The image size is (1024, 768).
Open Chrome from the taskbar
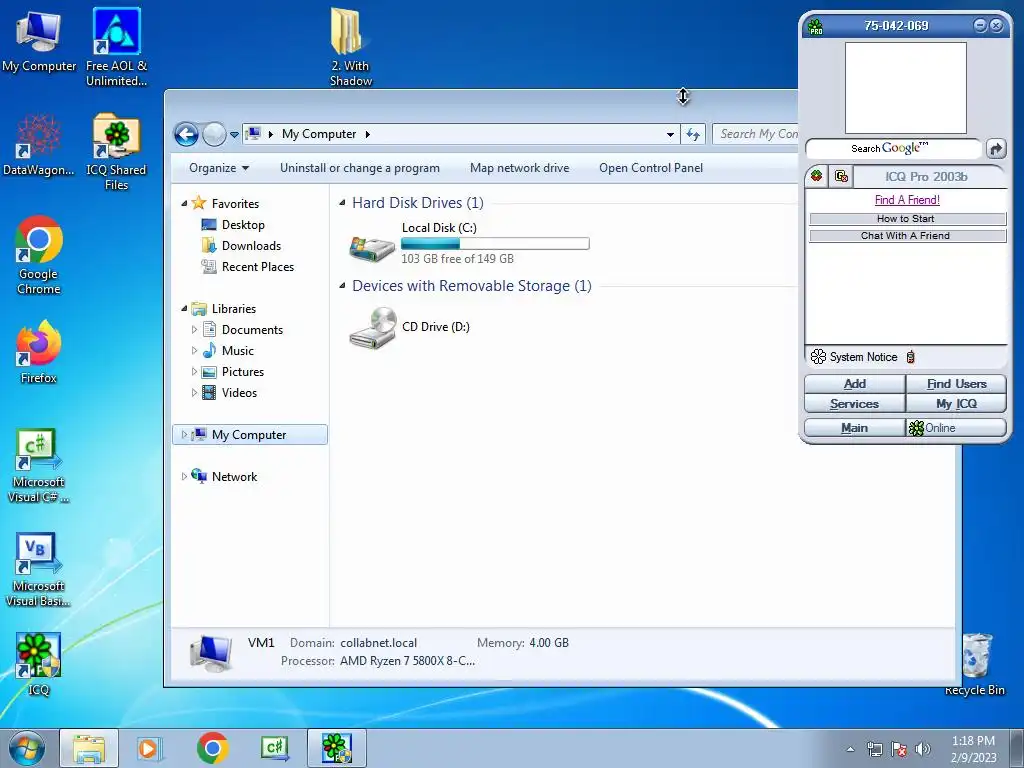pyautogui.click(x=212, y=748)
